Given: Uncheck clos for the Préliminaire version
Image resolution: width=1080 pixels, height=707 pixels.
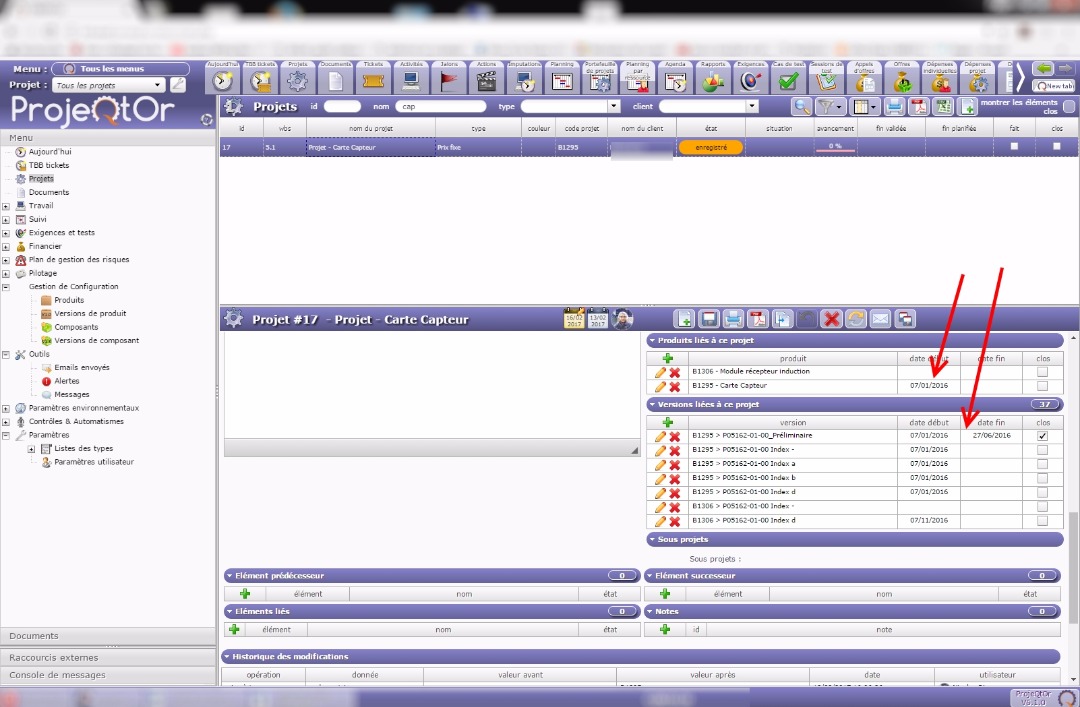Looking at the screenshot, I should [x=1043, y=436].
